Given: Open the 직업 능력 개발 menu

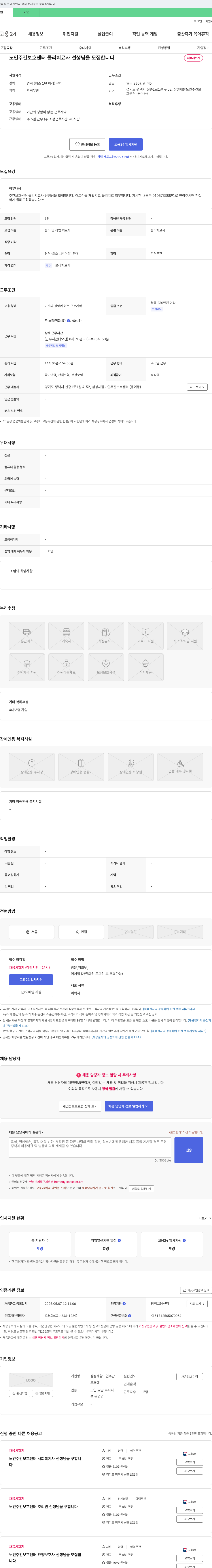Looking at the screenshot, I should tap(145, 34).
